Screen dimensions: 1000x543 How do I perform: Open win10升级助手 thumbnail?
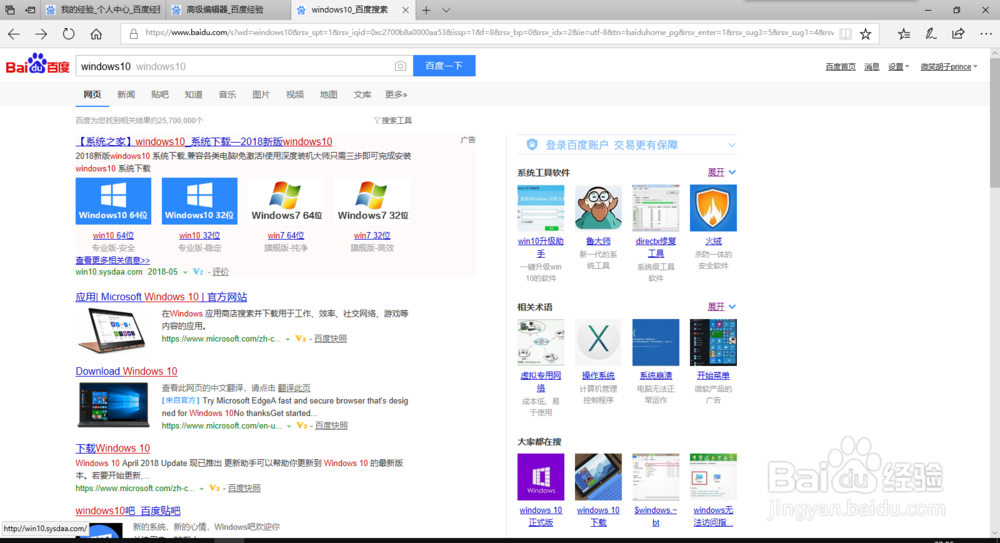click(540, 208)
